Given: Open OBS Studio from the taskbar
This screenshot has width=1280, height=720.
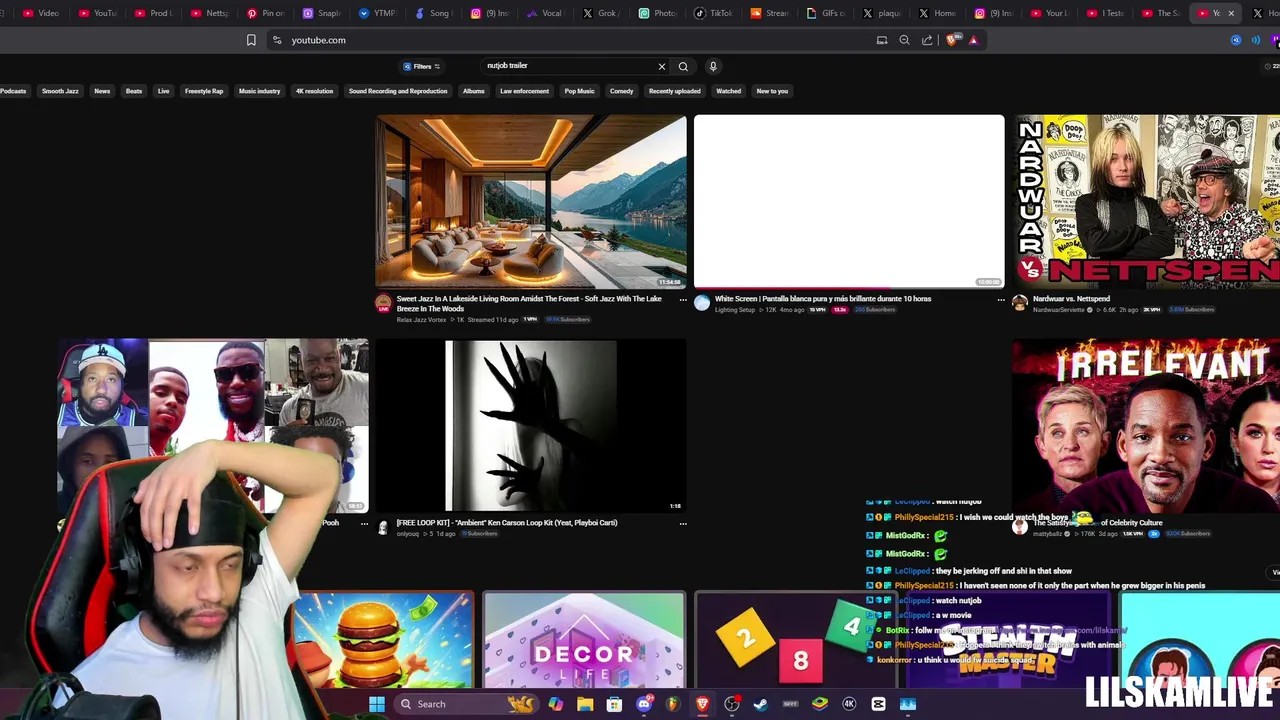Looking at the screenshot, I should click(x=732, y=704).
